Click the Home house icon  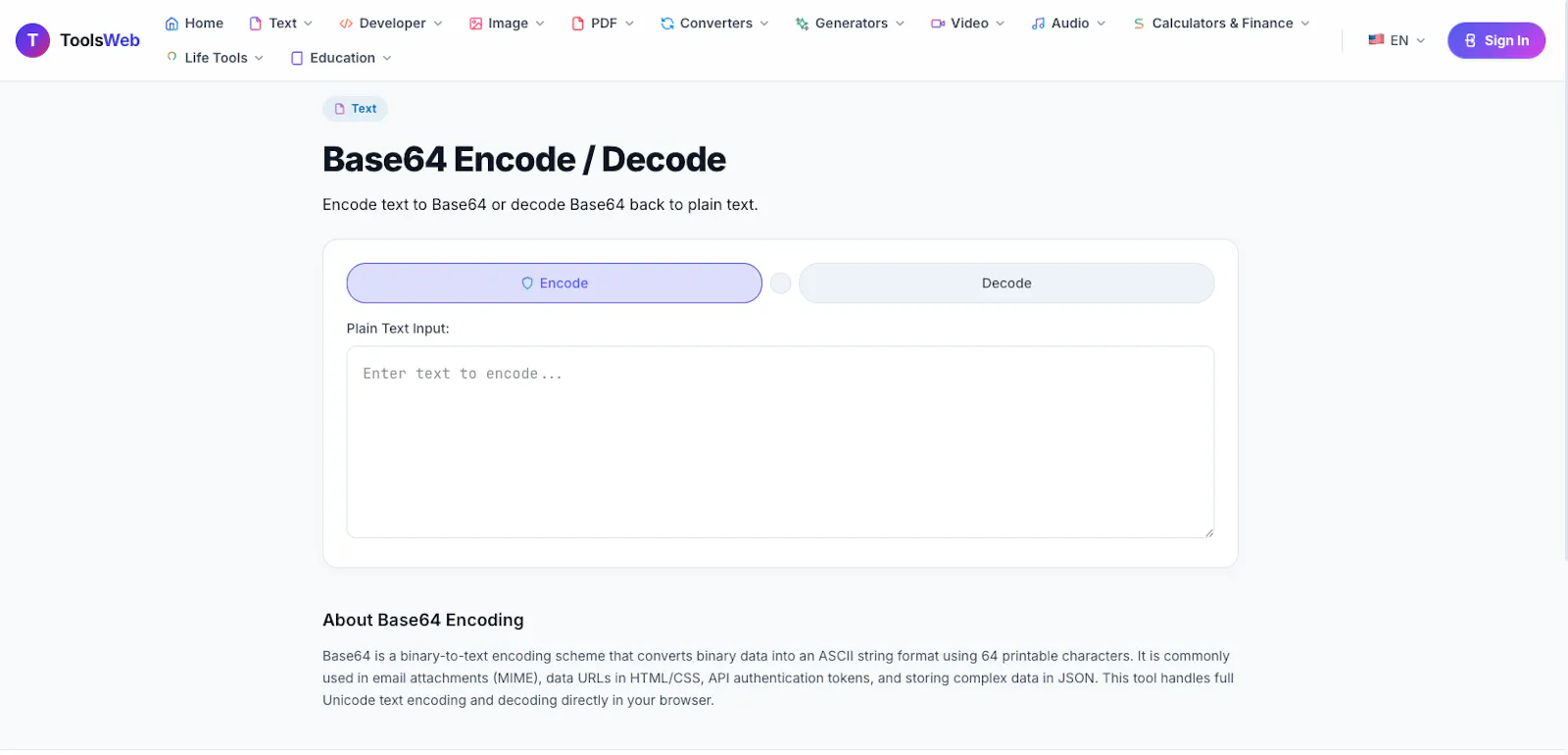tap(172, 24)
